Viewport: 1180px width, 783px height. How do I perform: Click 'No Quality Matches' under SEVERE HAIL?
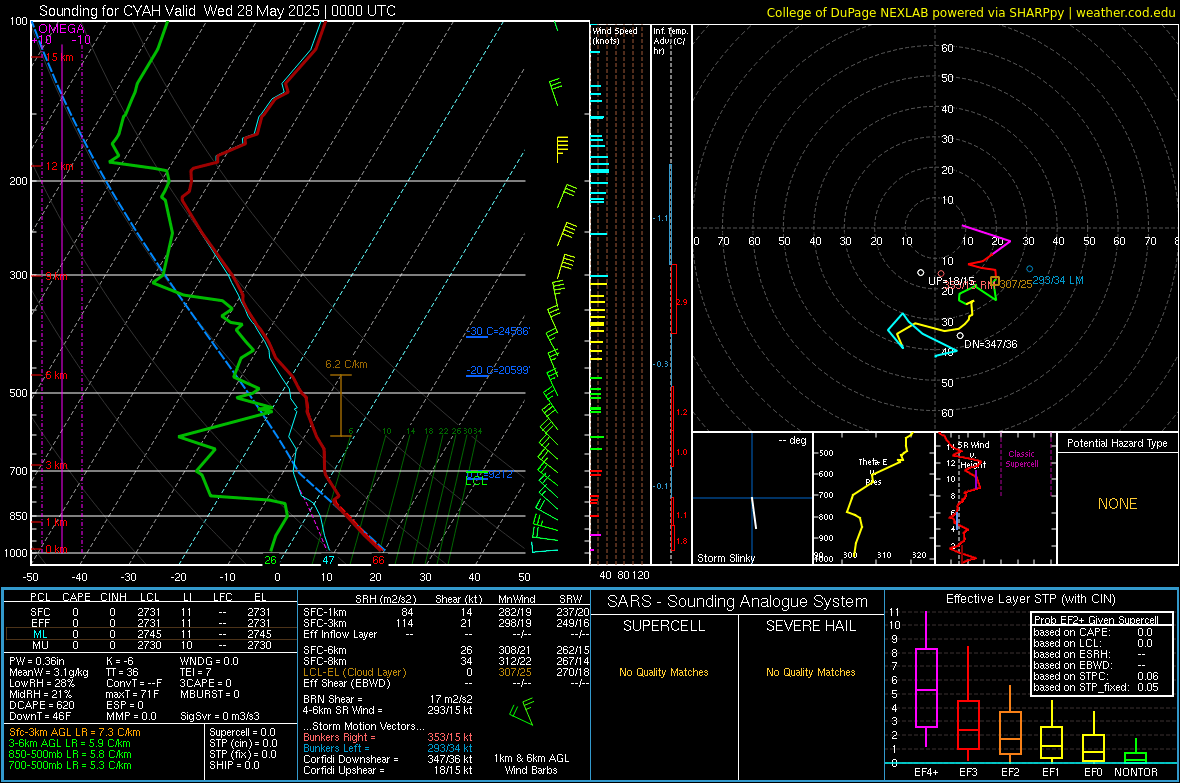coord(810,672)
